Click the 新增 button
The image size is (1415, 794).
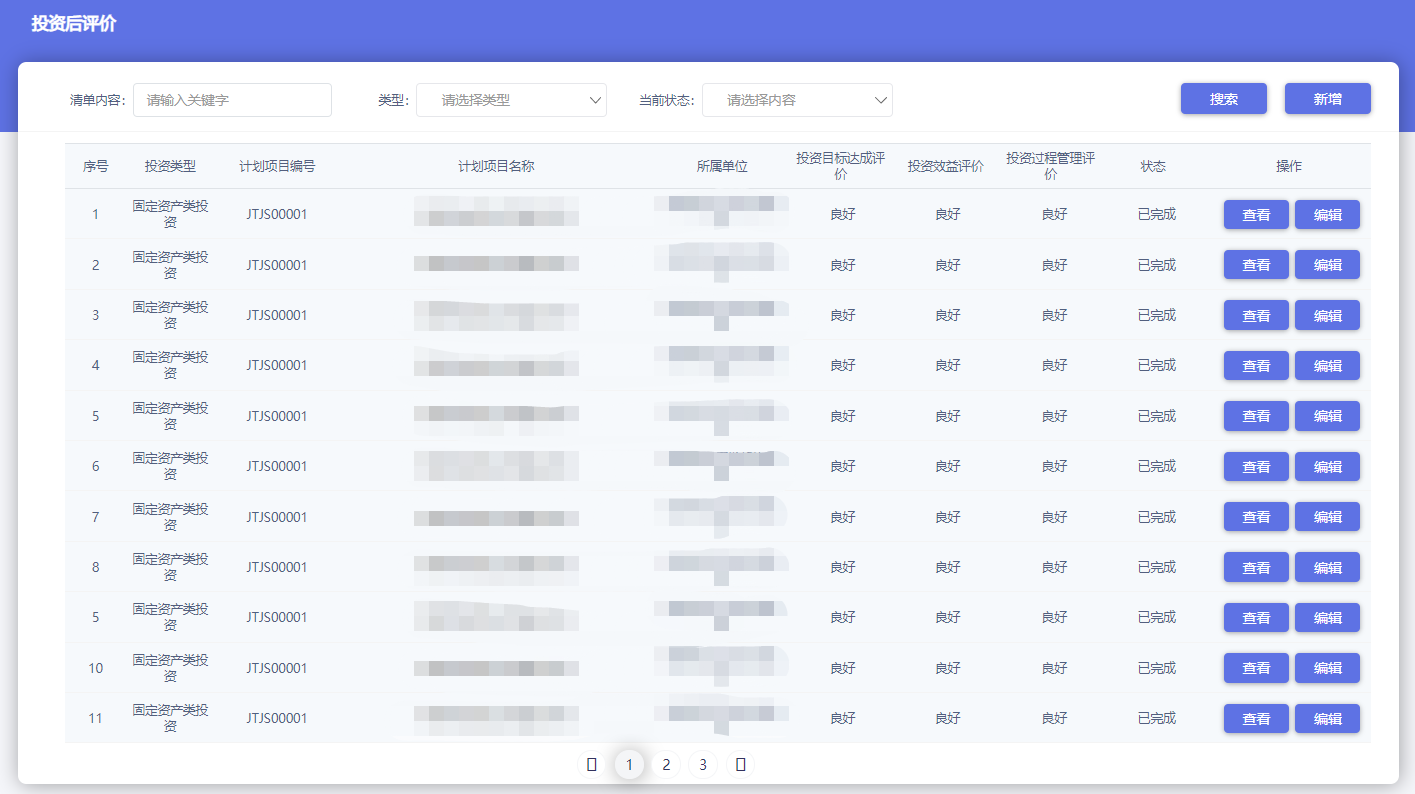coord(1328,99)
